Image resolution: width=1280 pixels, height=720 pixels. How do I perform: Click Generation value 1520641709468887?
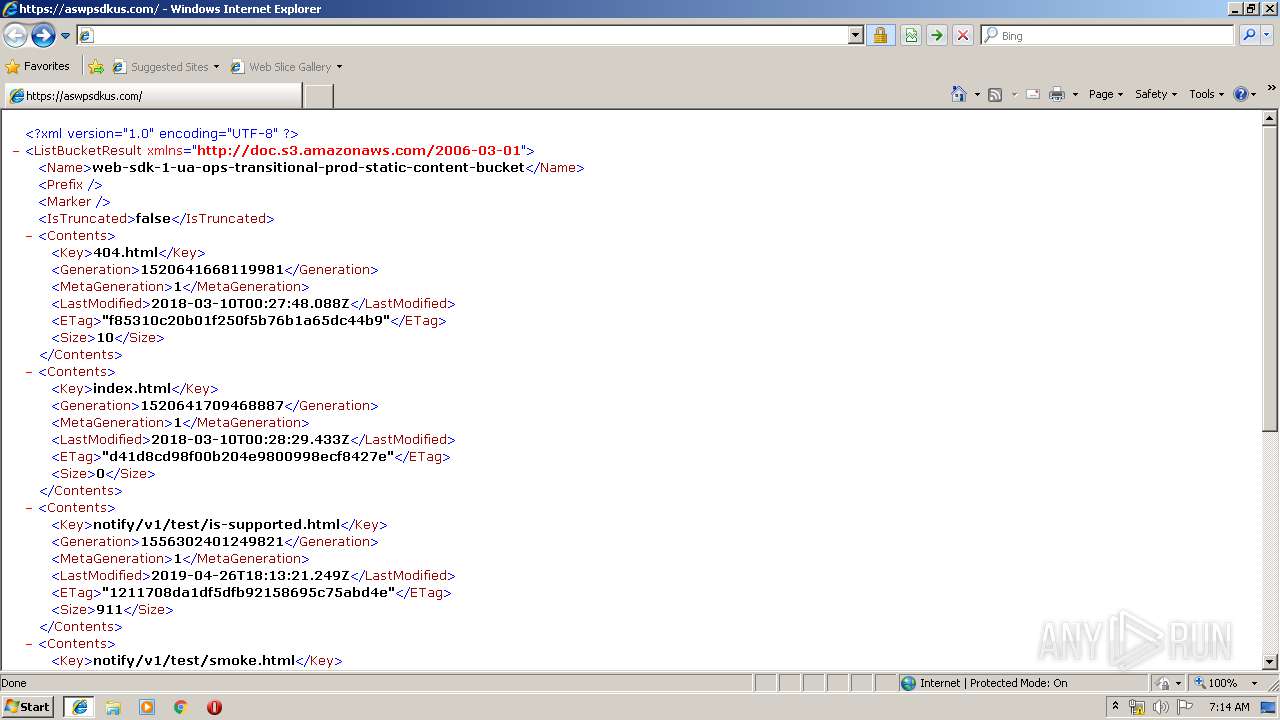point(212,406)
